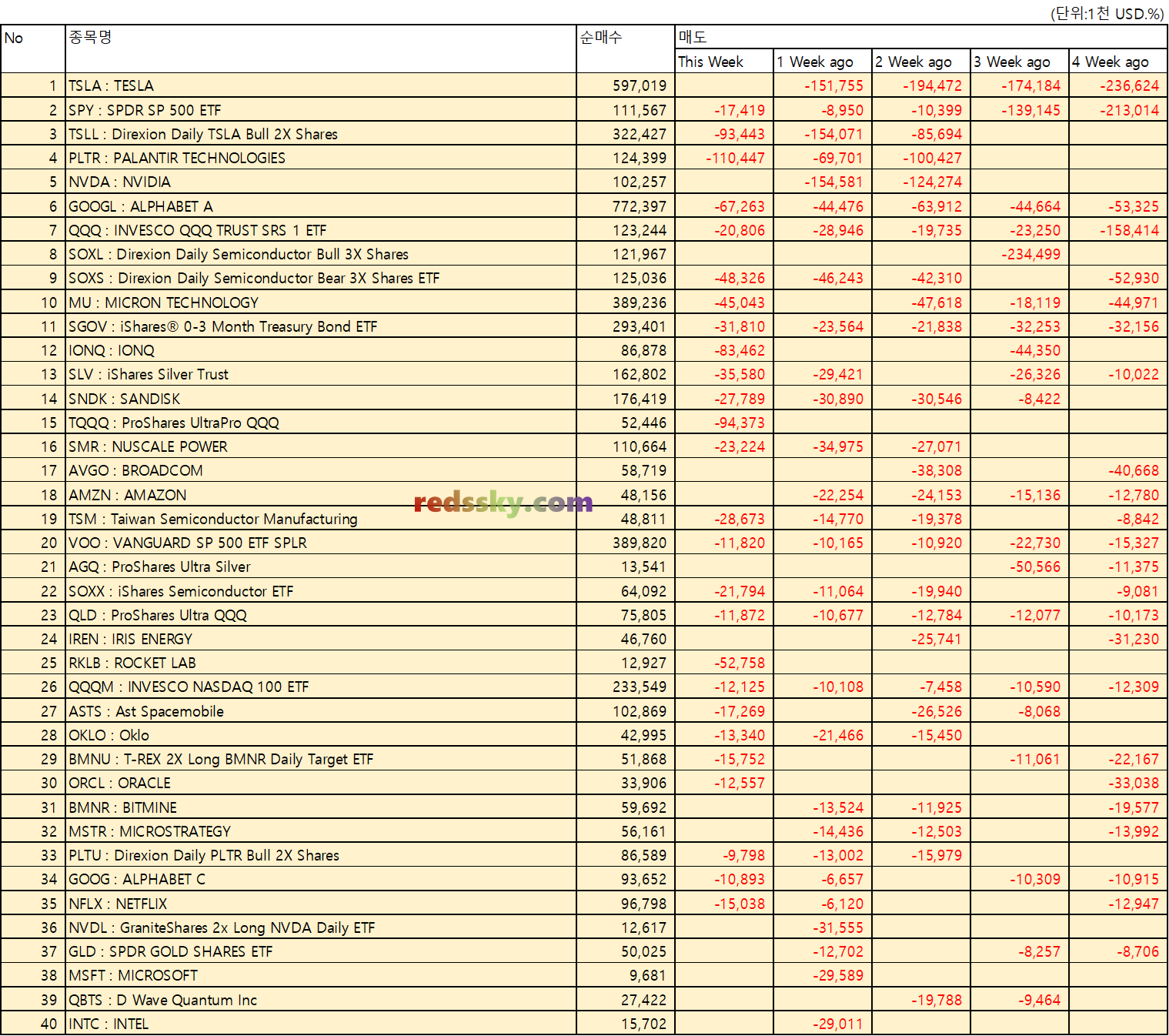1169x1036 pixels.
Task: Click PLTU : Direxion Daily PLTR Bull 2X Shares
Action: [x=204, y=855]
